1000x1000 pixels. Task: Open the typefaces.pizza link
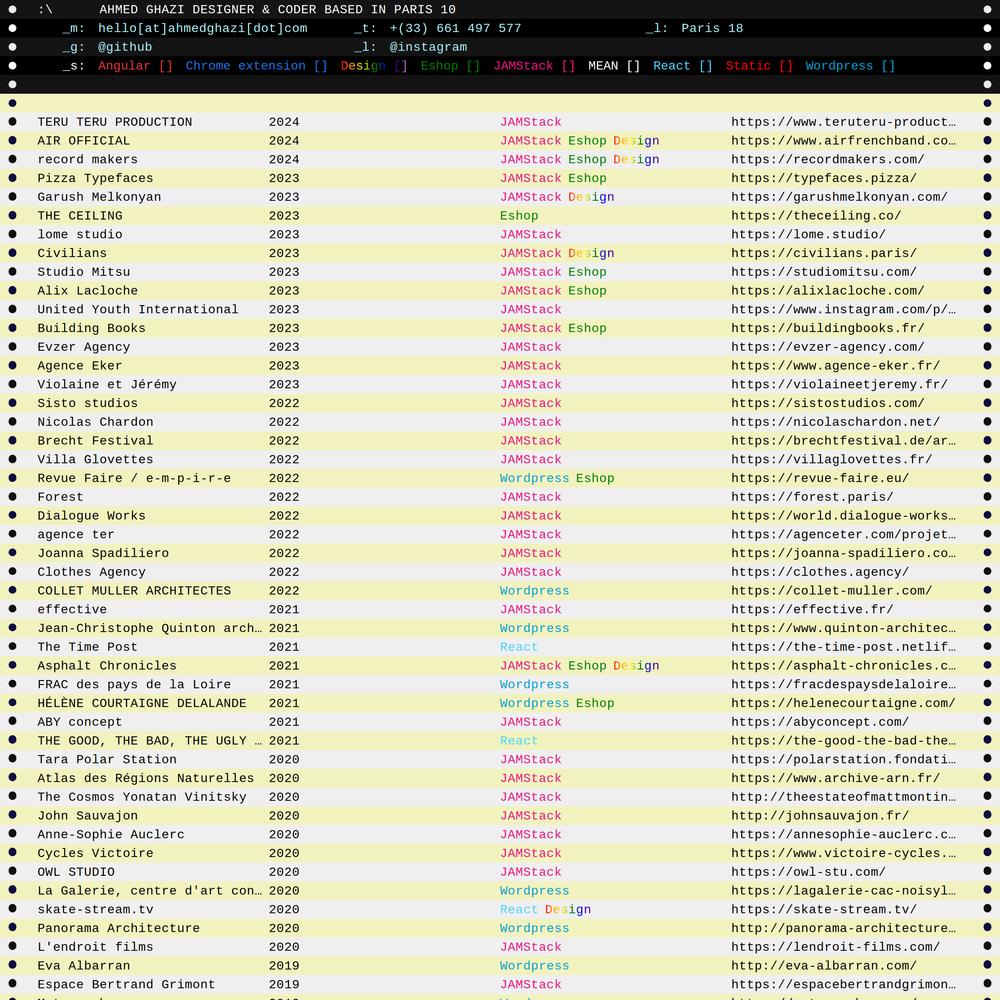[823, 178]
